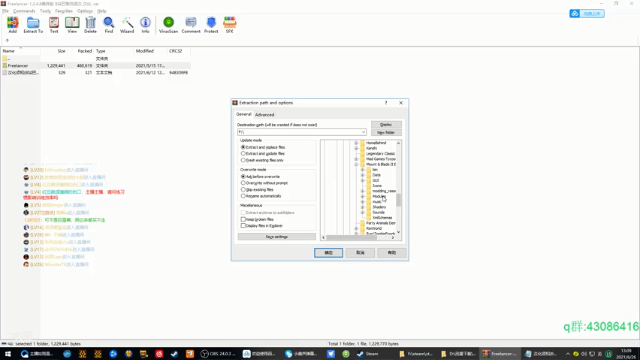Select the text file below Freelancer

point(96,72)
